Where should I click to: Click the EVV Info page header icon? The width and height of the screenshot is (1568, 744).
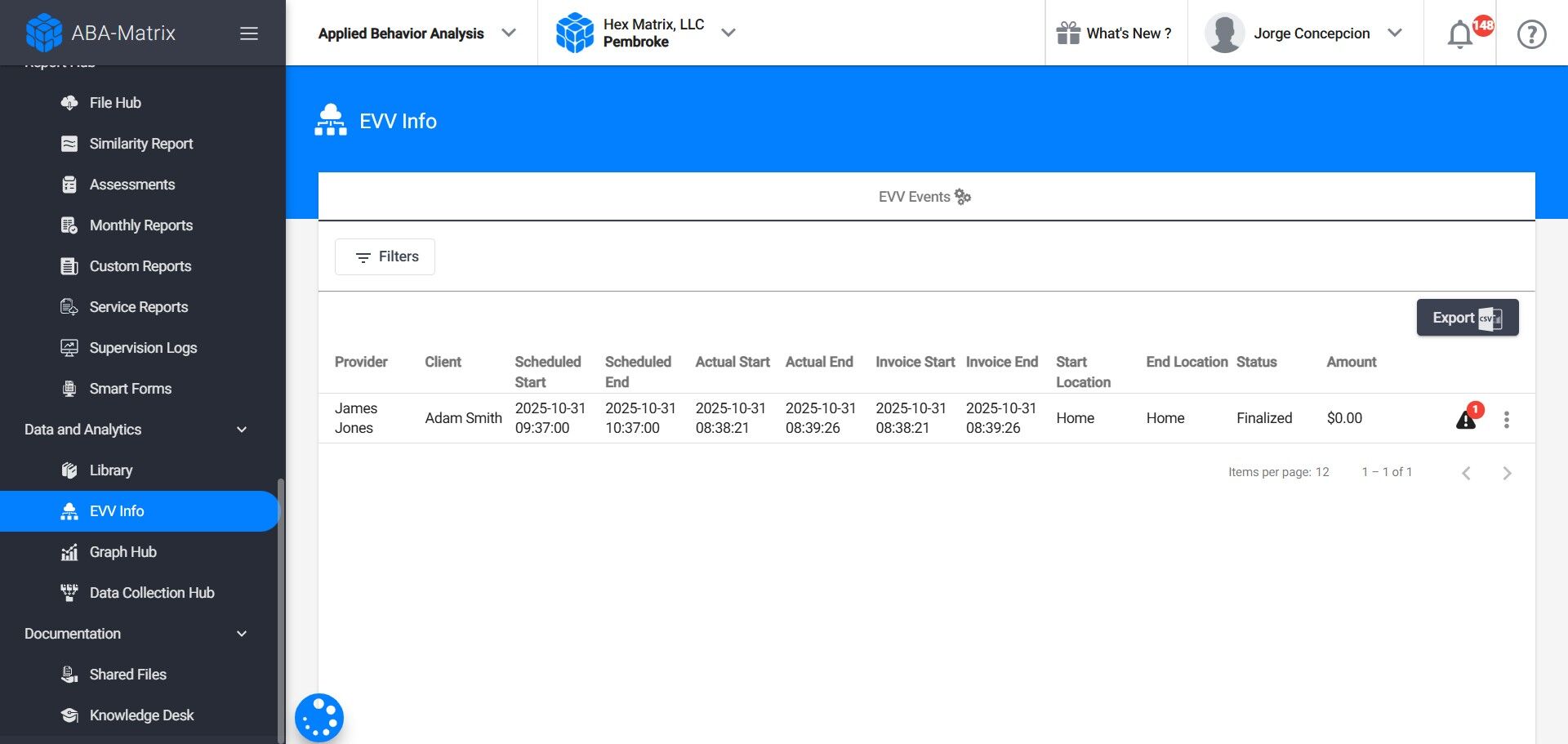click(x=331, y=120)
